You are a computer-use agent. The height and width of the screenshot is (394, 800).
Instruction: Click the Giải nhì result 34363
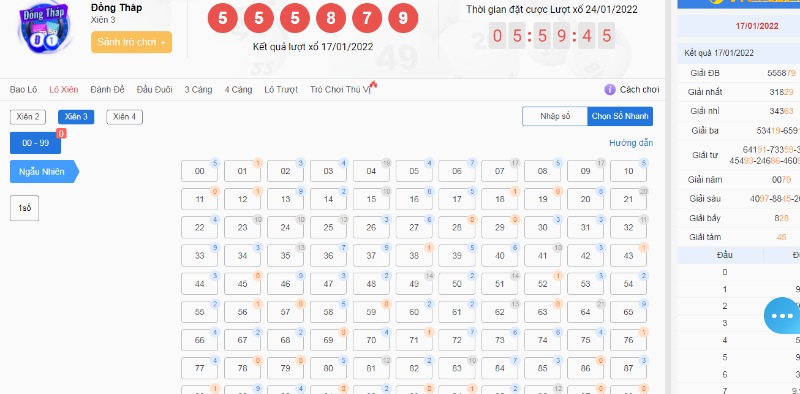[781, 111]
